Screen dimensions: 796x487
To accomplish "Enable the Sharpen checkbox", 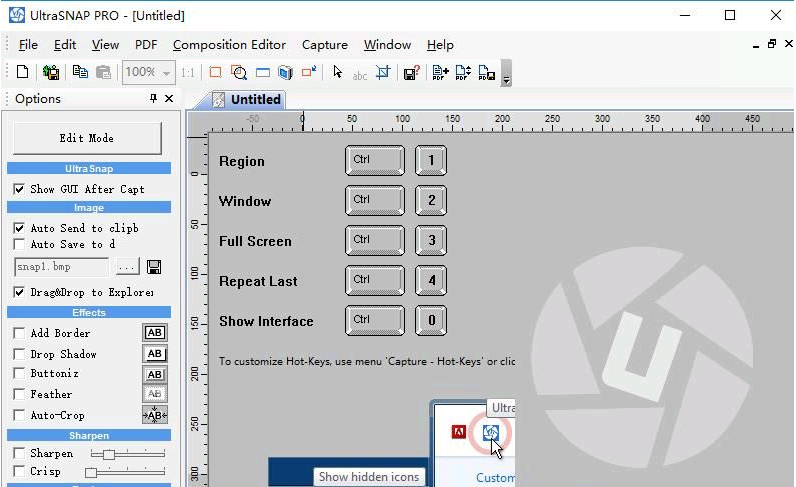I will 19,453.
